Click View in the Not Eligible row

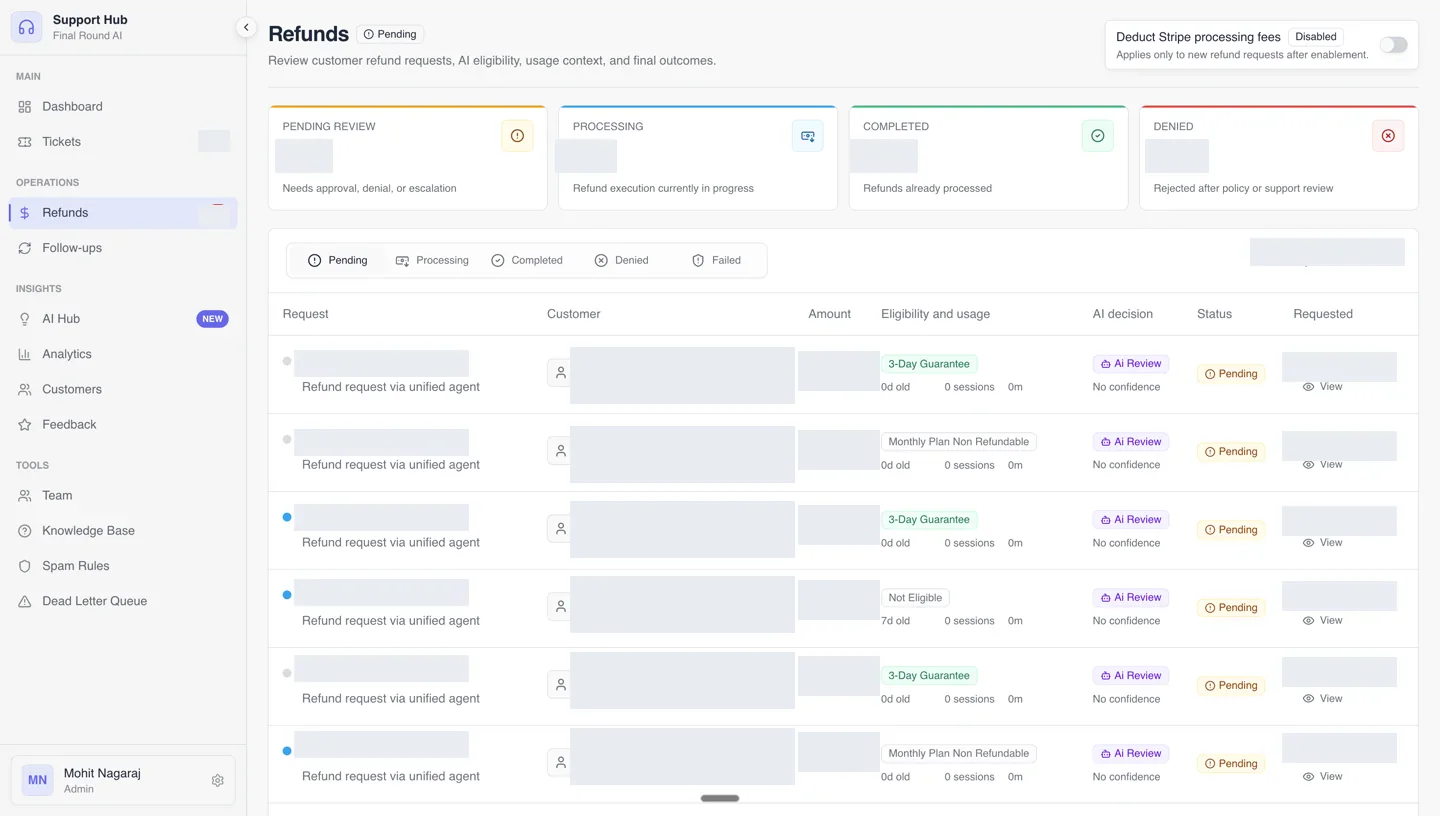click(x=1322, y=621)
